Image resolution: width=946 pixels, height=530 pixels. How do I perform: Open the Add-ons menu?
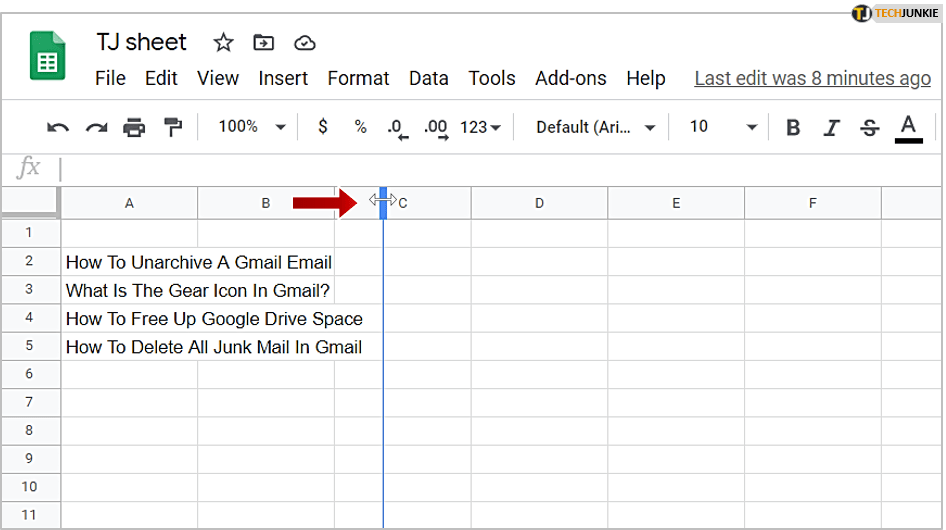click(x=570, y=78)
